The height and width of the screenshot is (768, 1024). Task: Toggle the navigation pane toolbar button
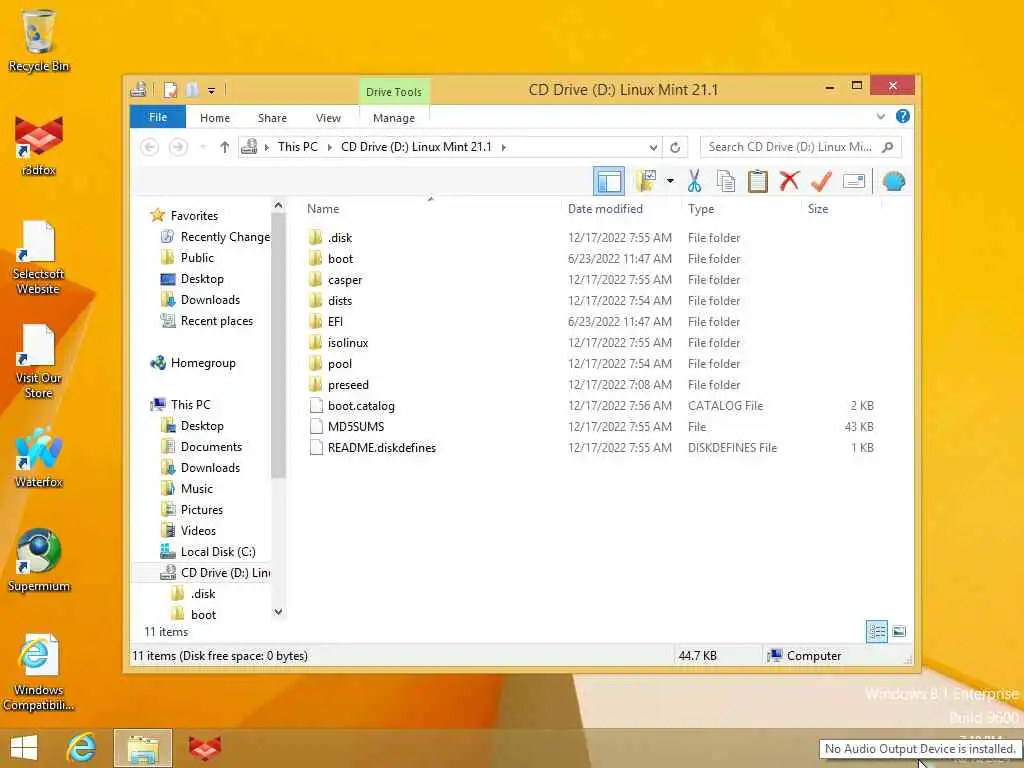point(609,182)
